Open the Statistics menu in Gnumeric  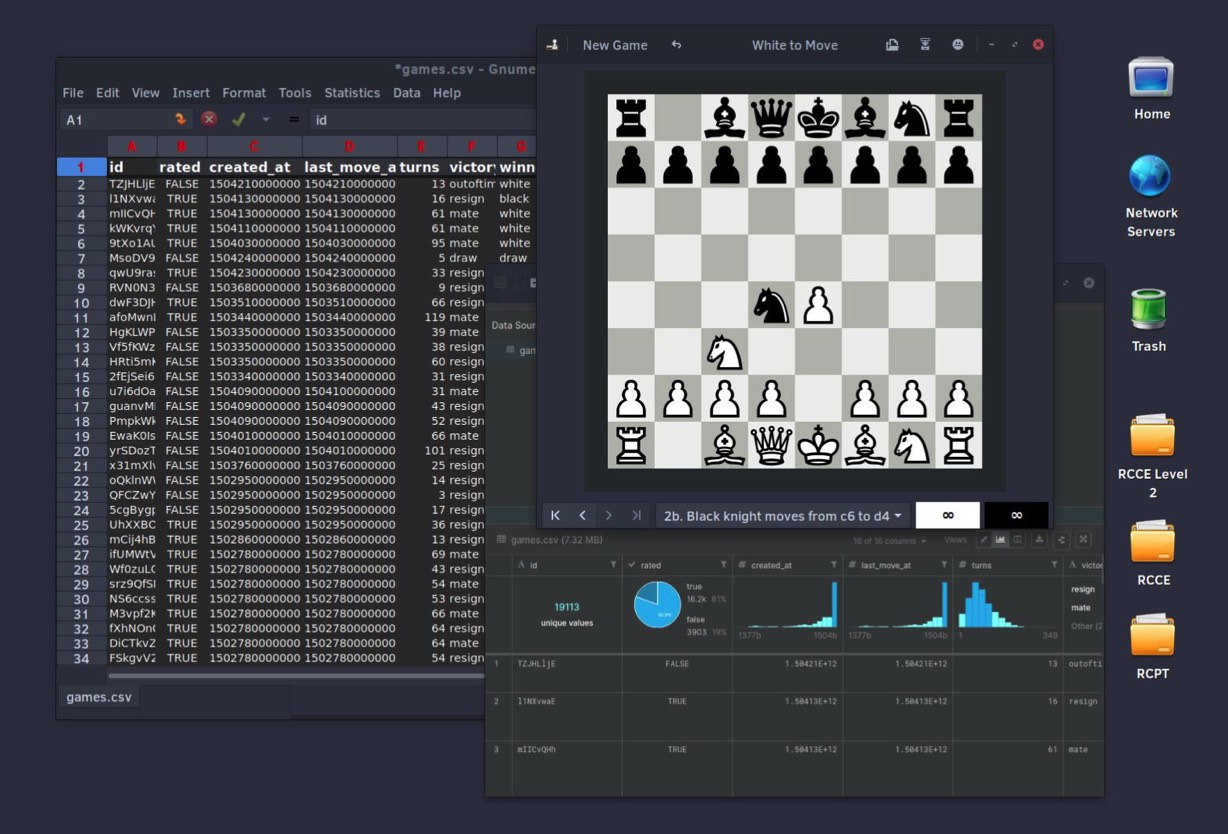[352, 93]
